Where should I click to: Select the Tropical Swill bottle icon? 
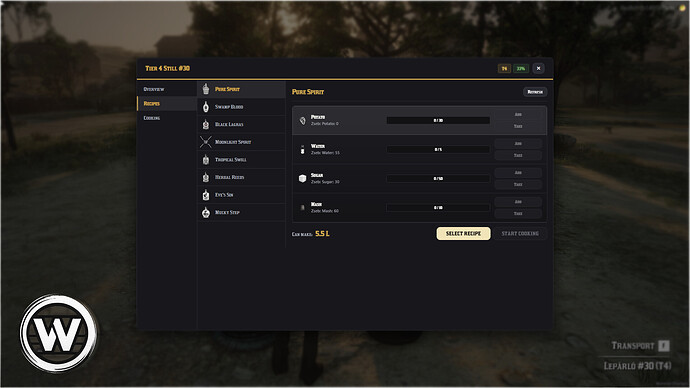pyautogui.click(x=206, y=160)
